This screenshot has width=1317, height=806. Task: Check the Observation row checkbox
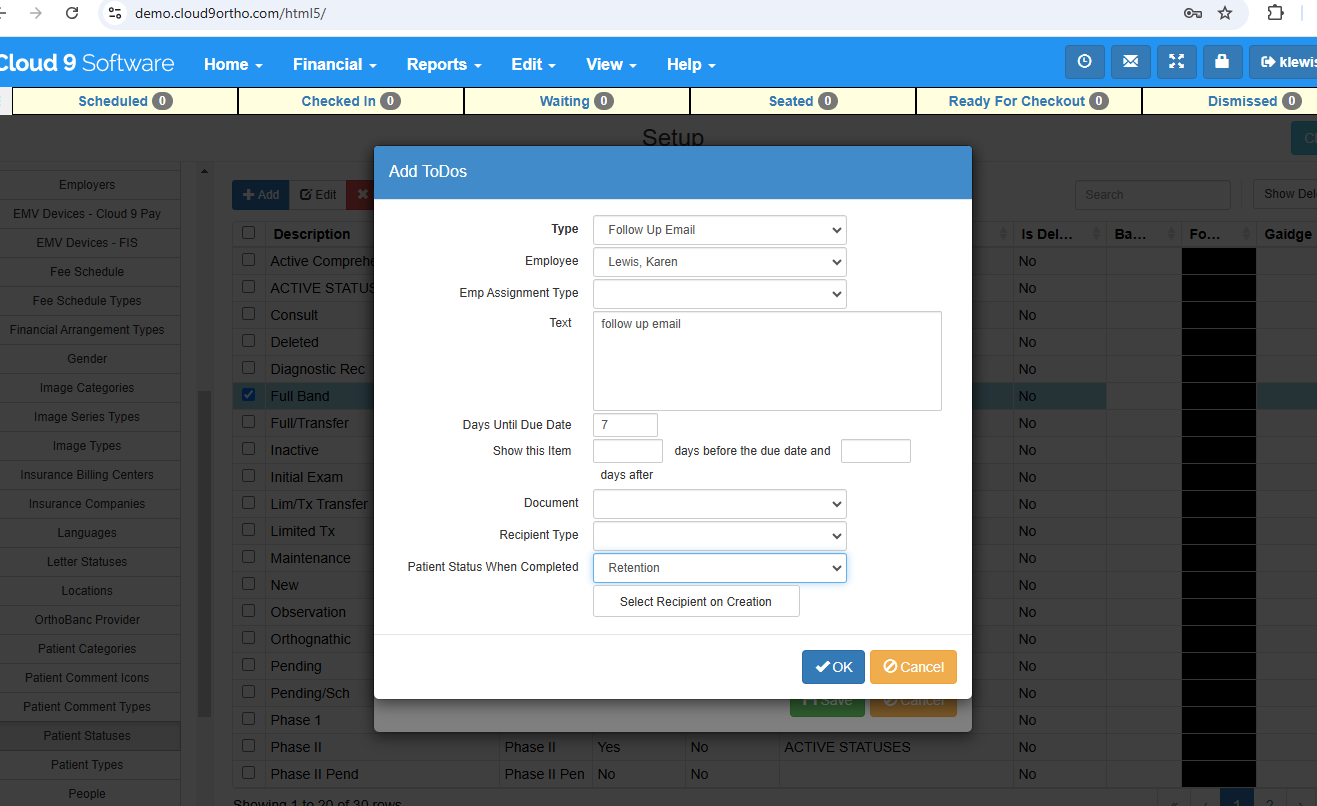click(x=249, y=611)
